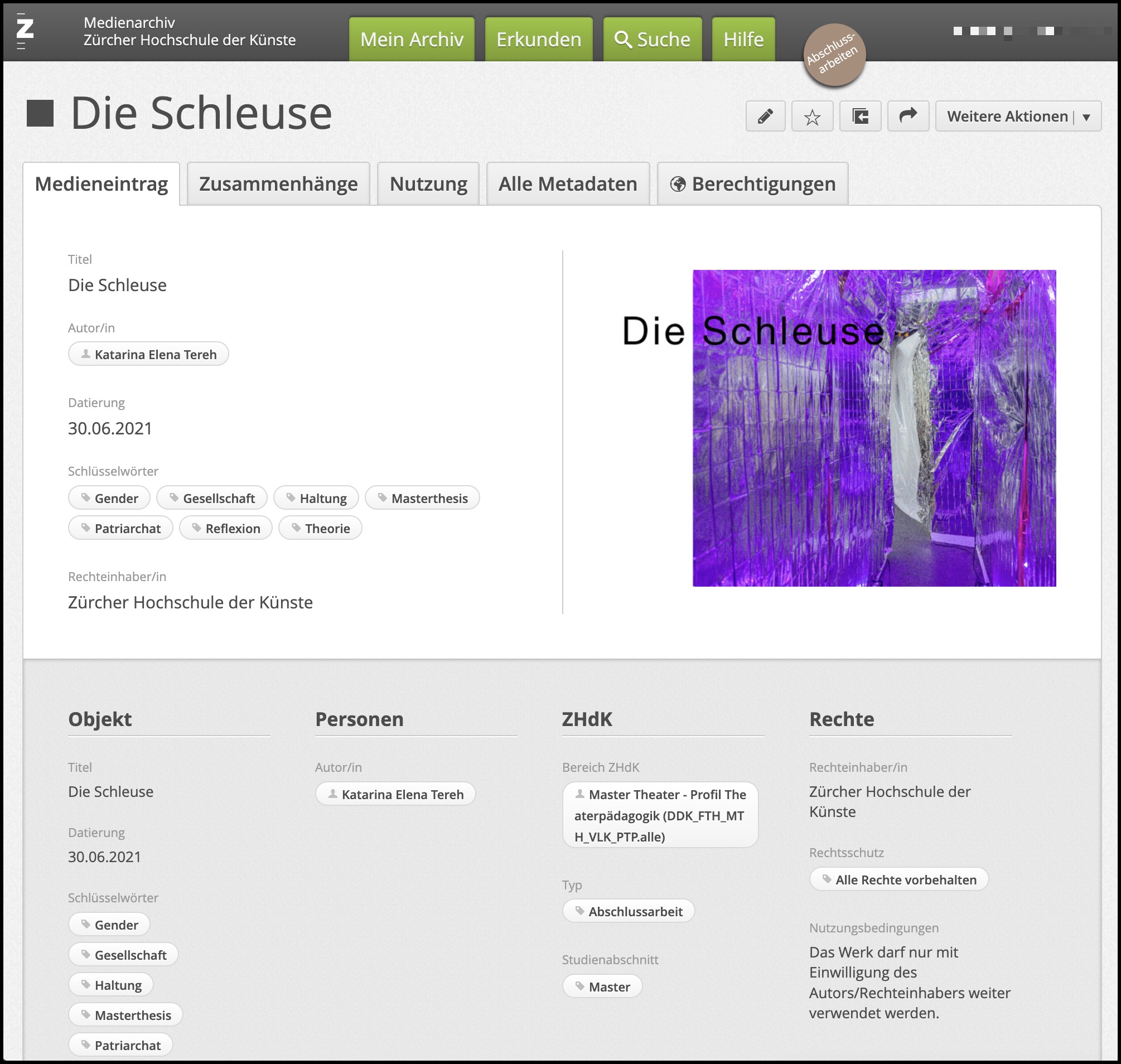Click the dark square media type icon
The height and width of the screenshot is (1064, 1121).
coord(40,113)
